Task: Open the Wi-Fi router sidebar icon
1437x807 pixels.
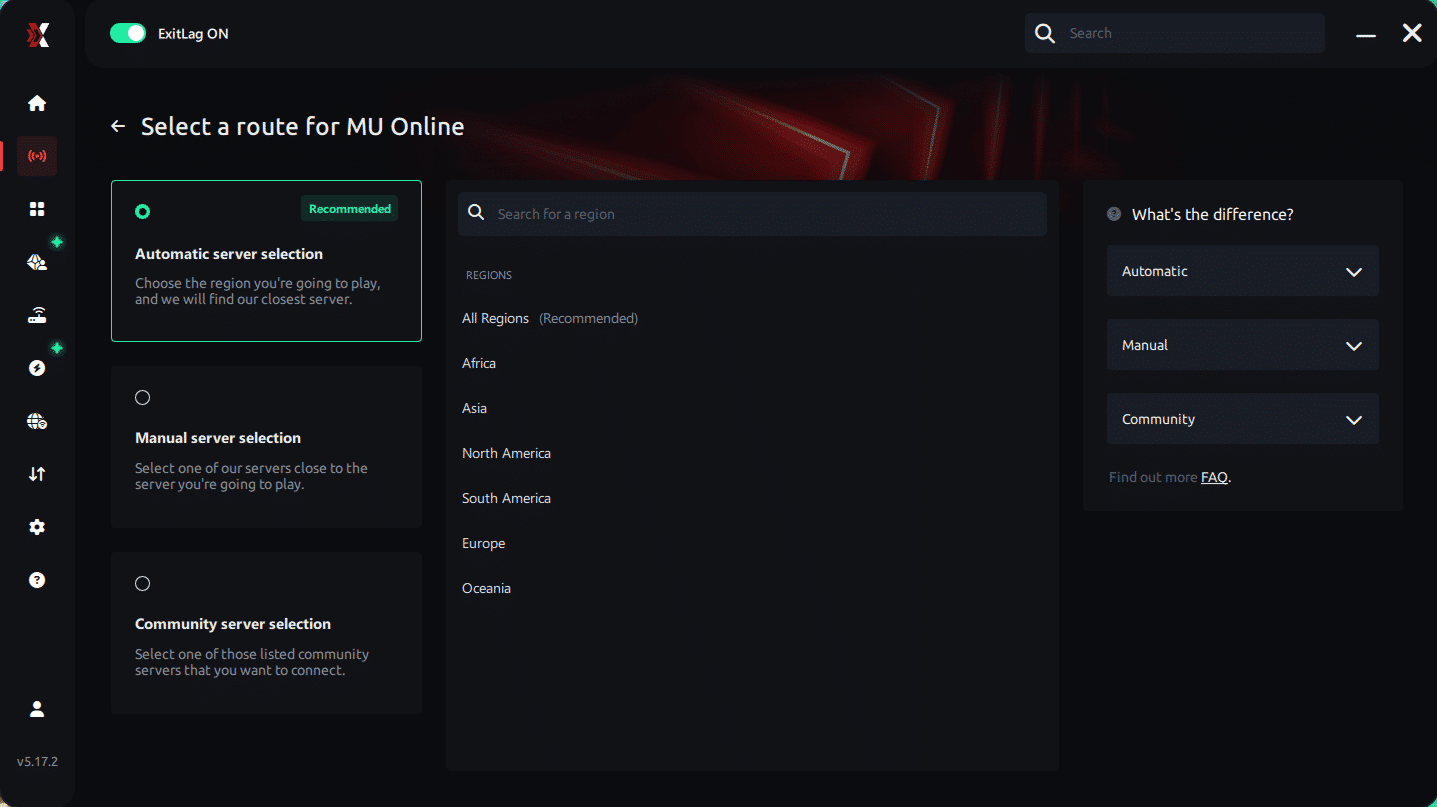Action: point(37,316)
